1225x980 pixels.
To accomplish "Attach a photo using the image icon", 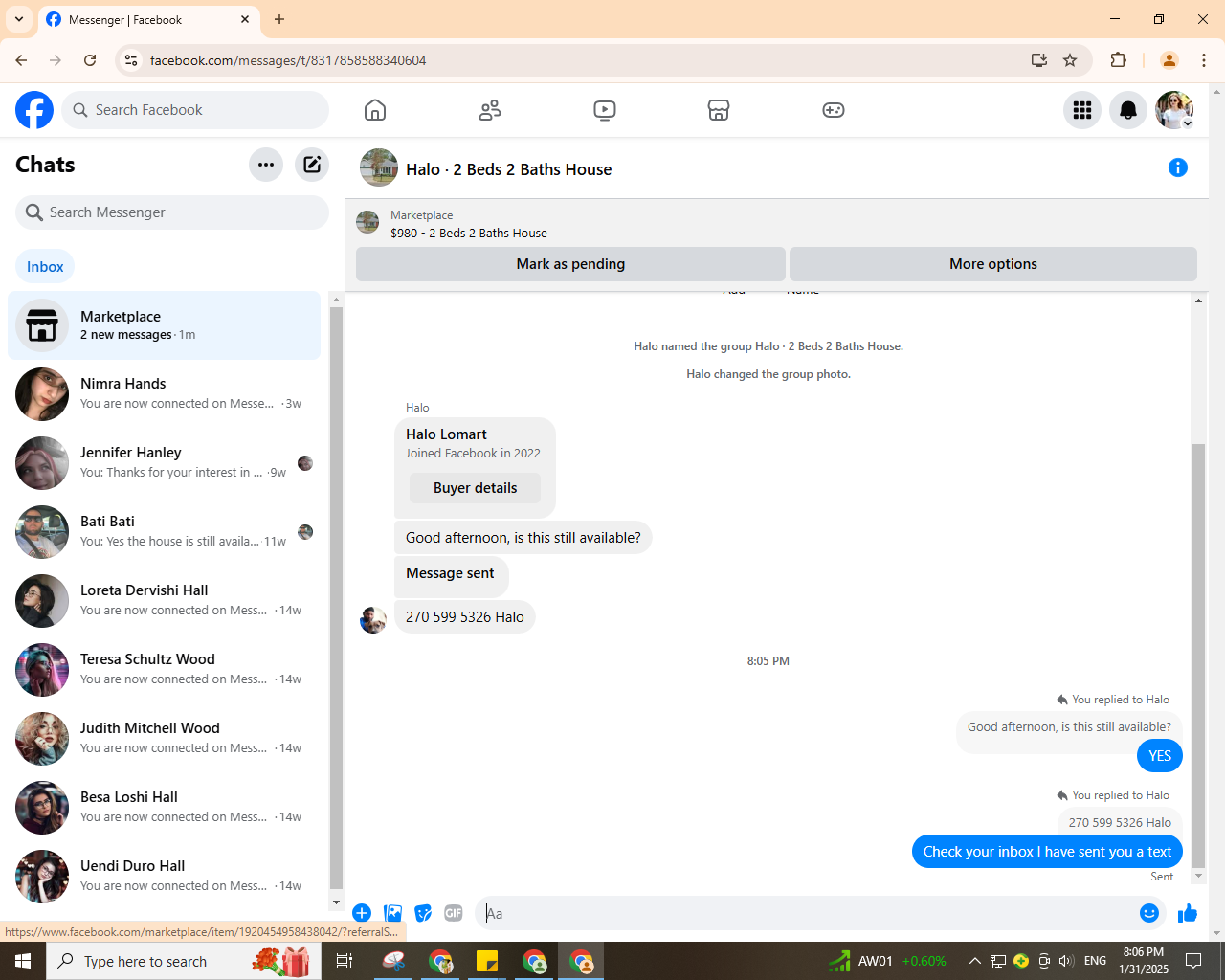I will 392,913.
